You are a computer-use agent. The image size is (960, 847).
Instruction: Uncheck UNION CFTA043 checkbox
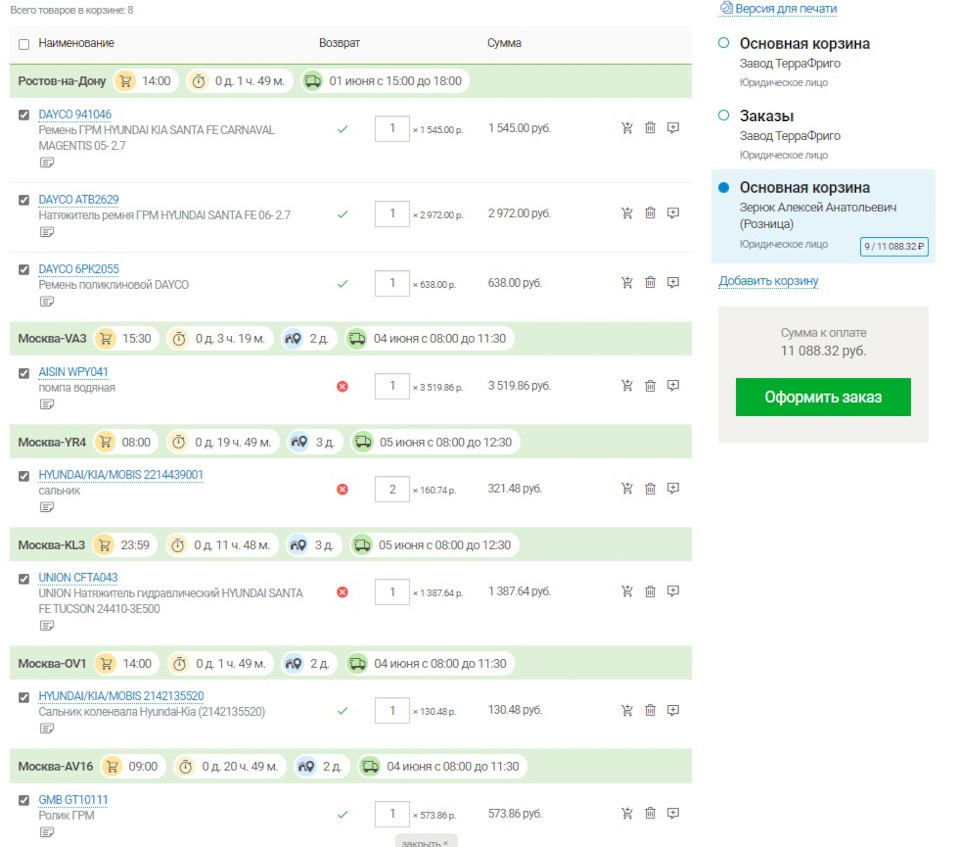[x=24, y=579]
